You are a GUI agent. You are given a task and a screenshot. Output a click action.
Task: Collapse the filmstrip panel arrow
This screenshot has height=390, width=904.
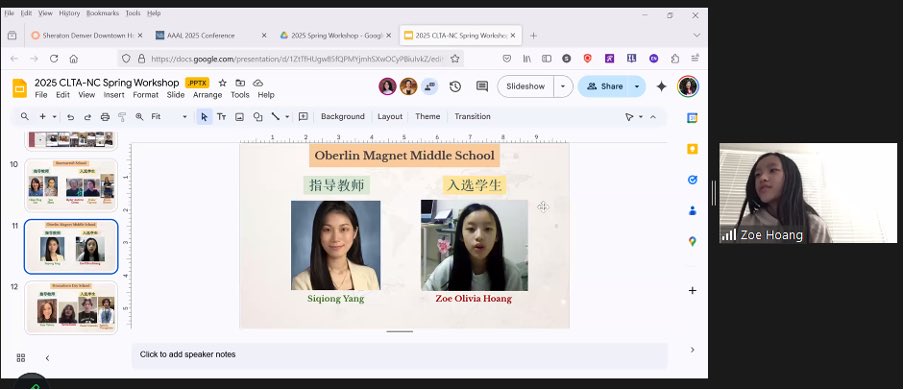pos(47,358)
